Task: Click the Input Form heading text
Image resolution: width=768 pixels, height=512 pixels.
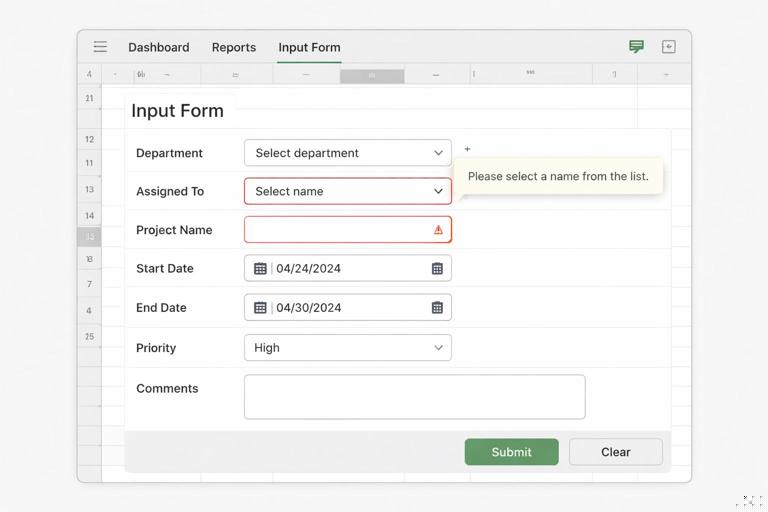Action: 177,111
